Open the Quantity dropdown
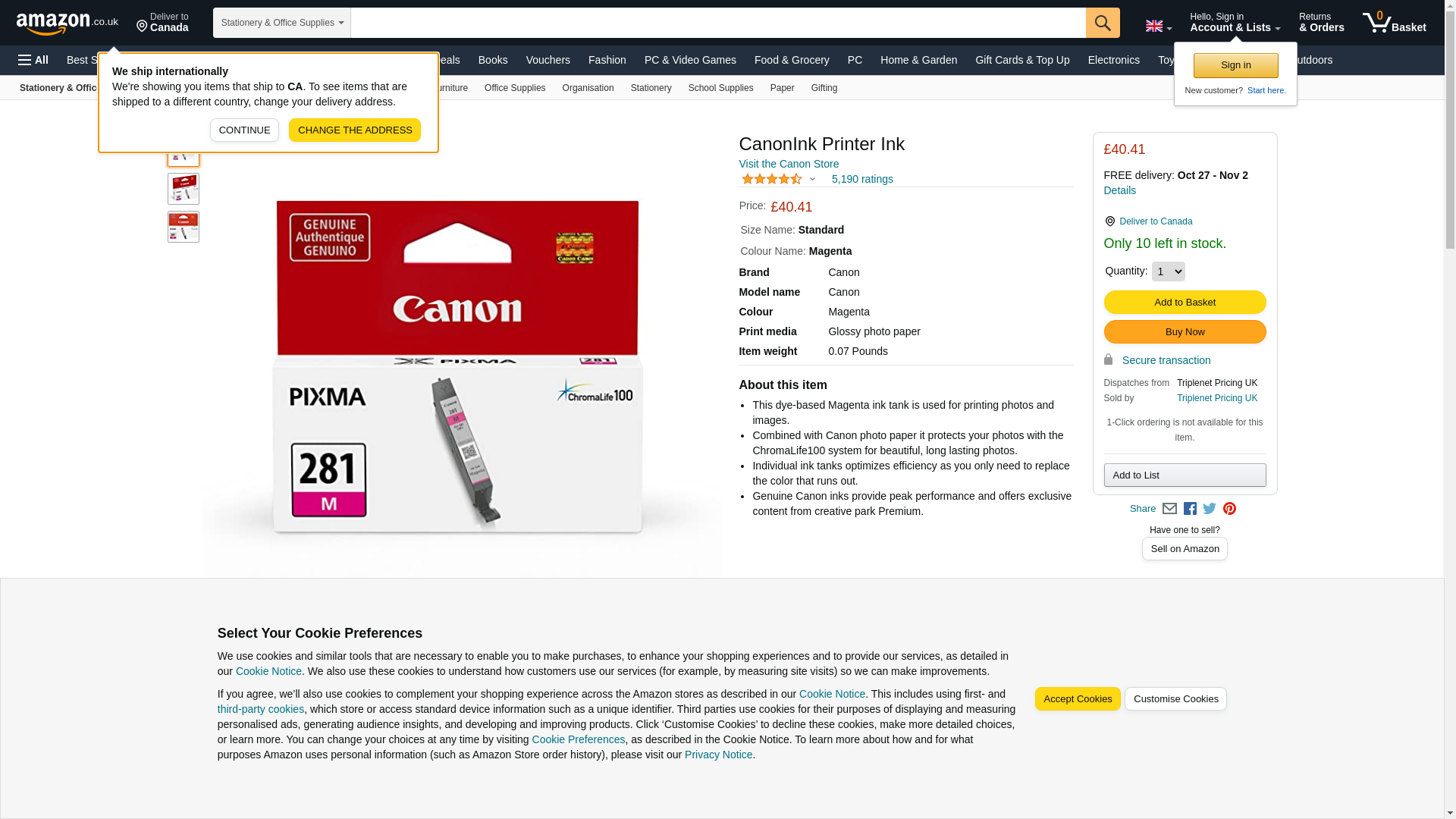 point(1168,271)
